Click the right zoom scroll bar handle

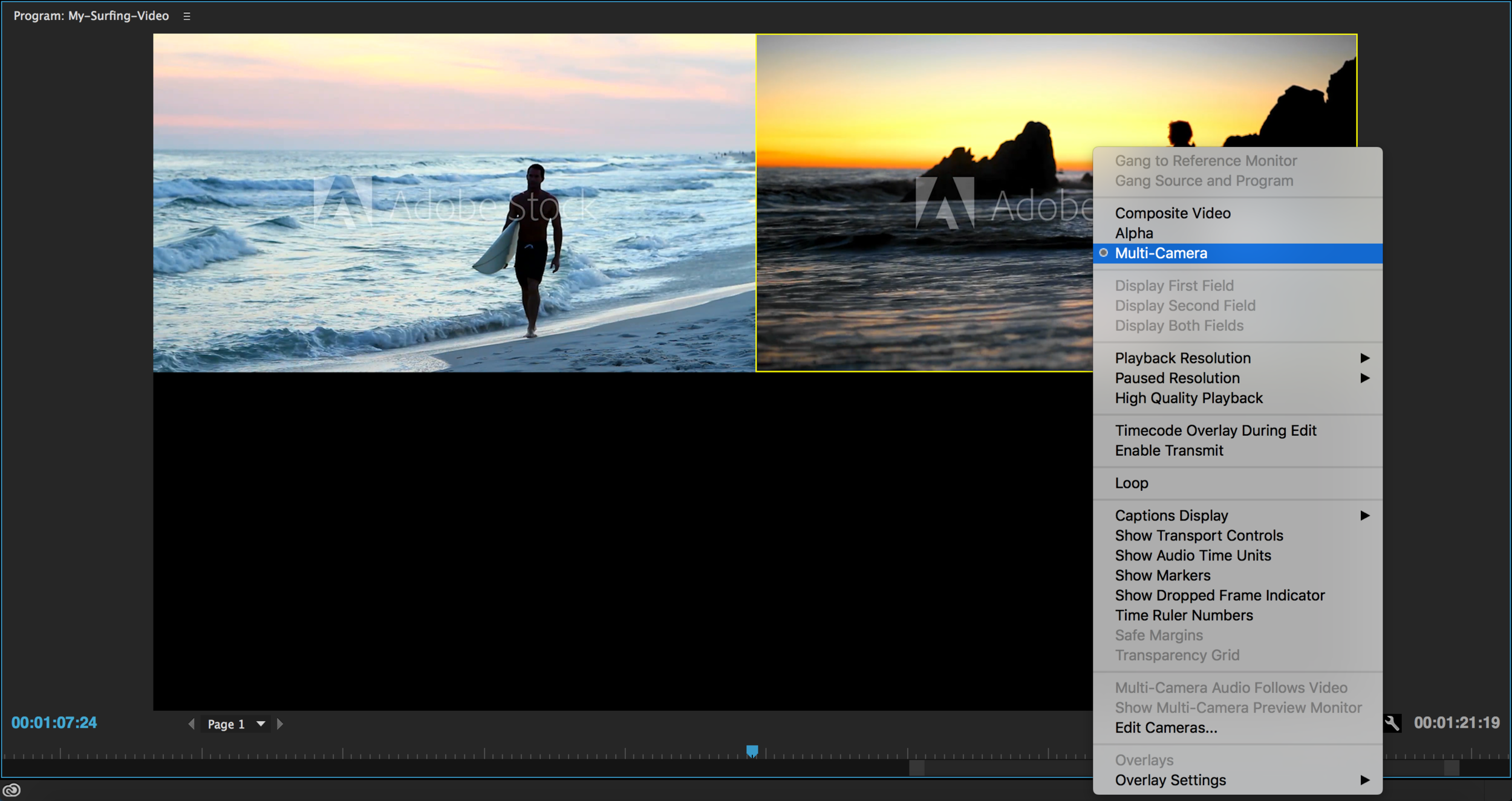(x=1452, y=768)
